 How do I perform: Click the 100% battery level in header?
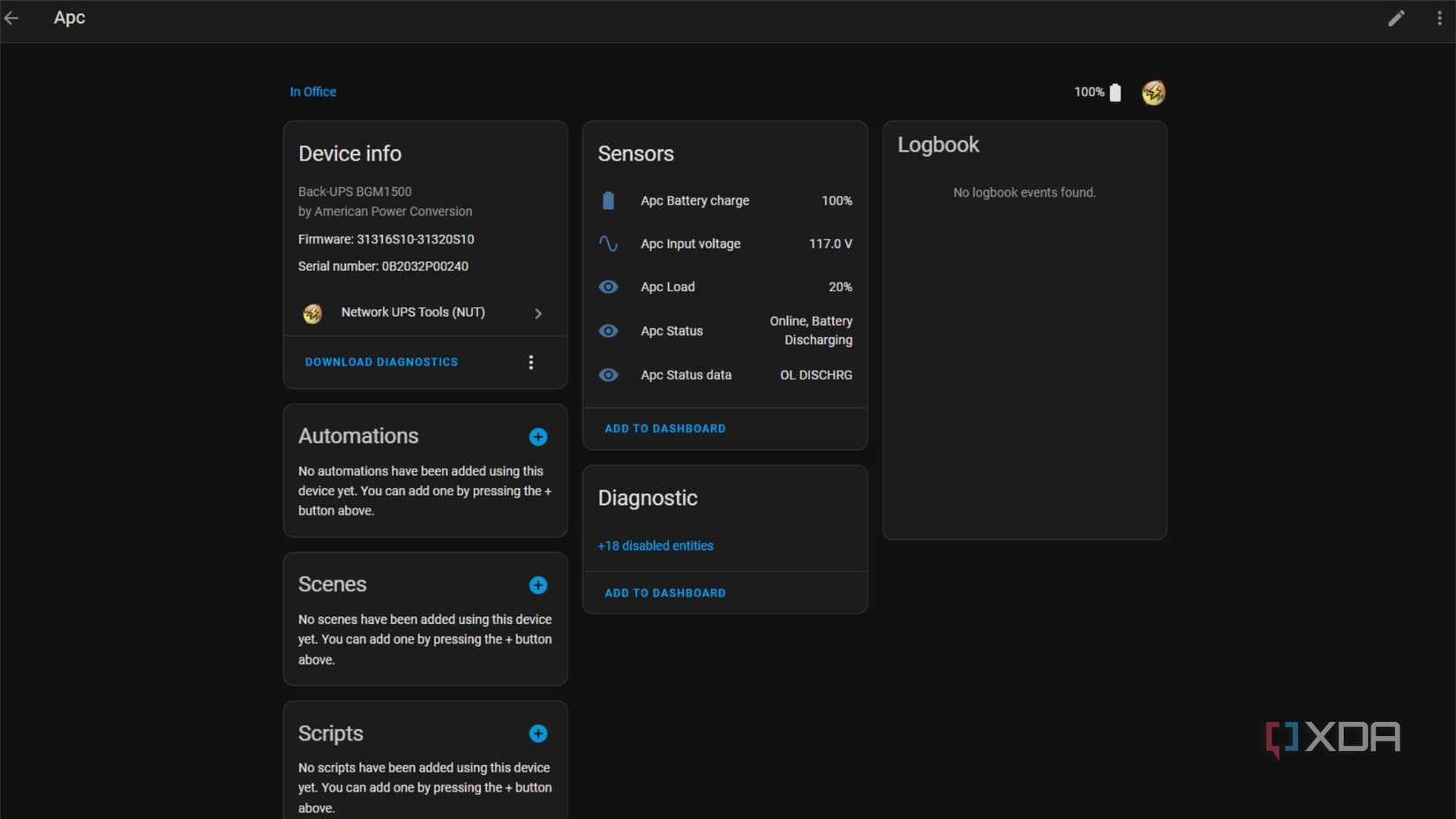point(1089,92)
